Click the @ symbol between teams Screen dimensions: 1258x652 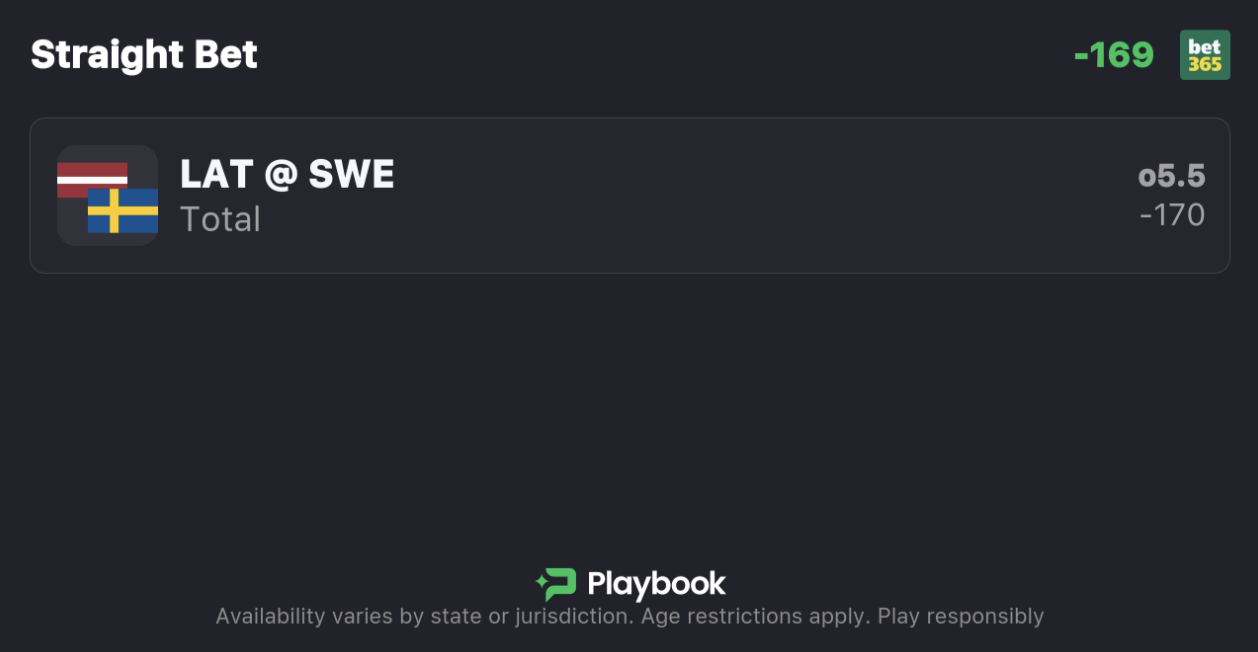[281, 176]
